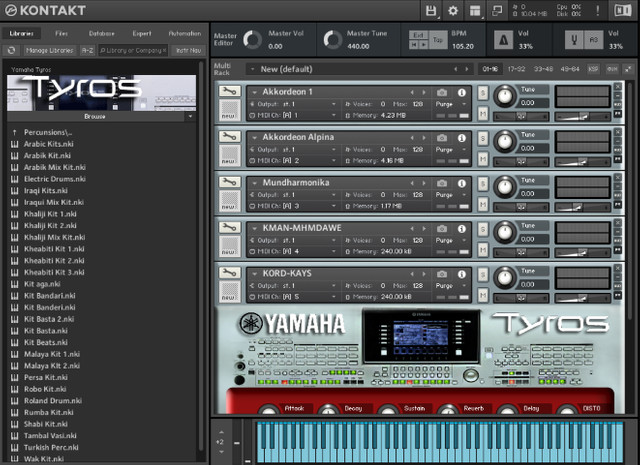The image size is (640, 465).
Task: Select next instrument arrow on Akkordeon 1
Action: click(x=424, y=93)
